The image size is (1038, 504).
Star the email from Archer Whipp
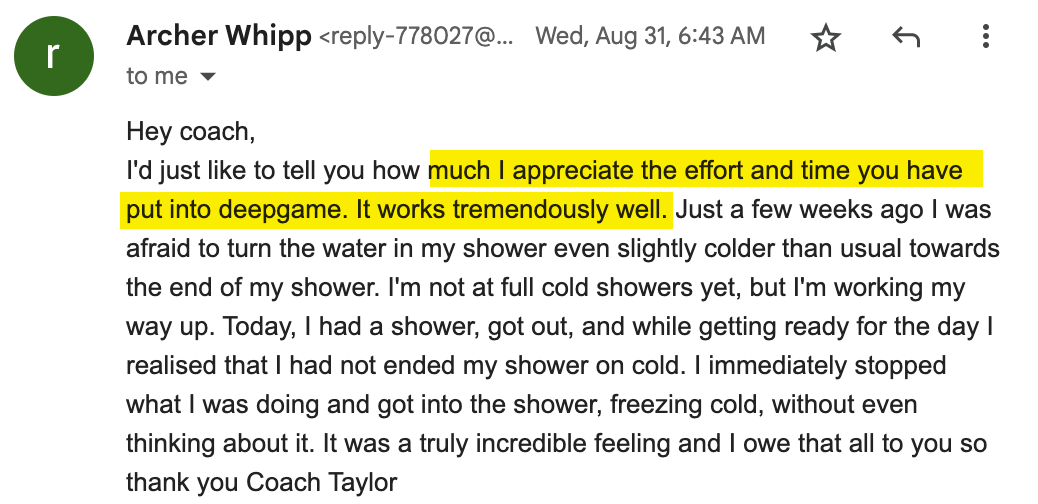826,38
